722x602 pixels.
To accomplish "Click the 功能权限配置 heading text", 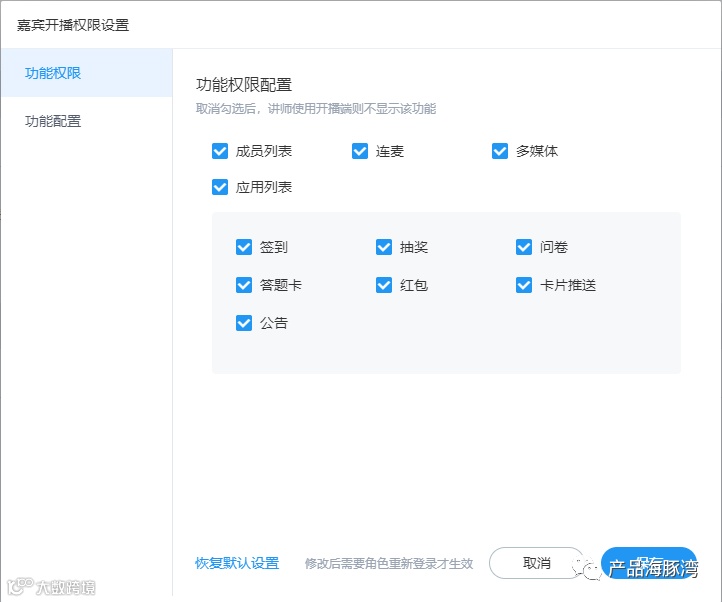I will (x=244, y=85).
